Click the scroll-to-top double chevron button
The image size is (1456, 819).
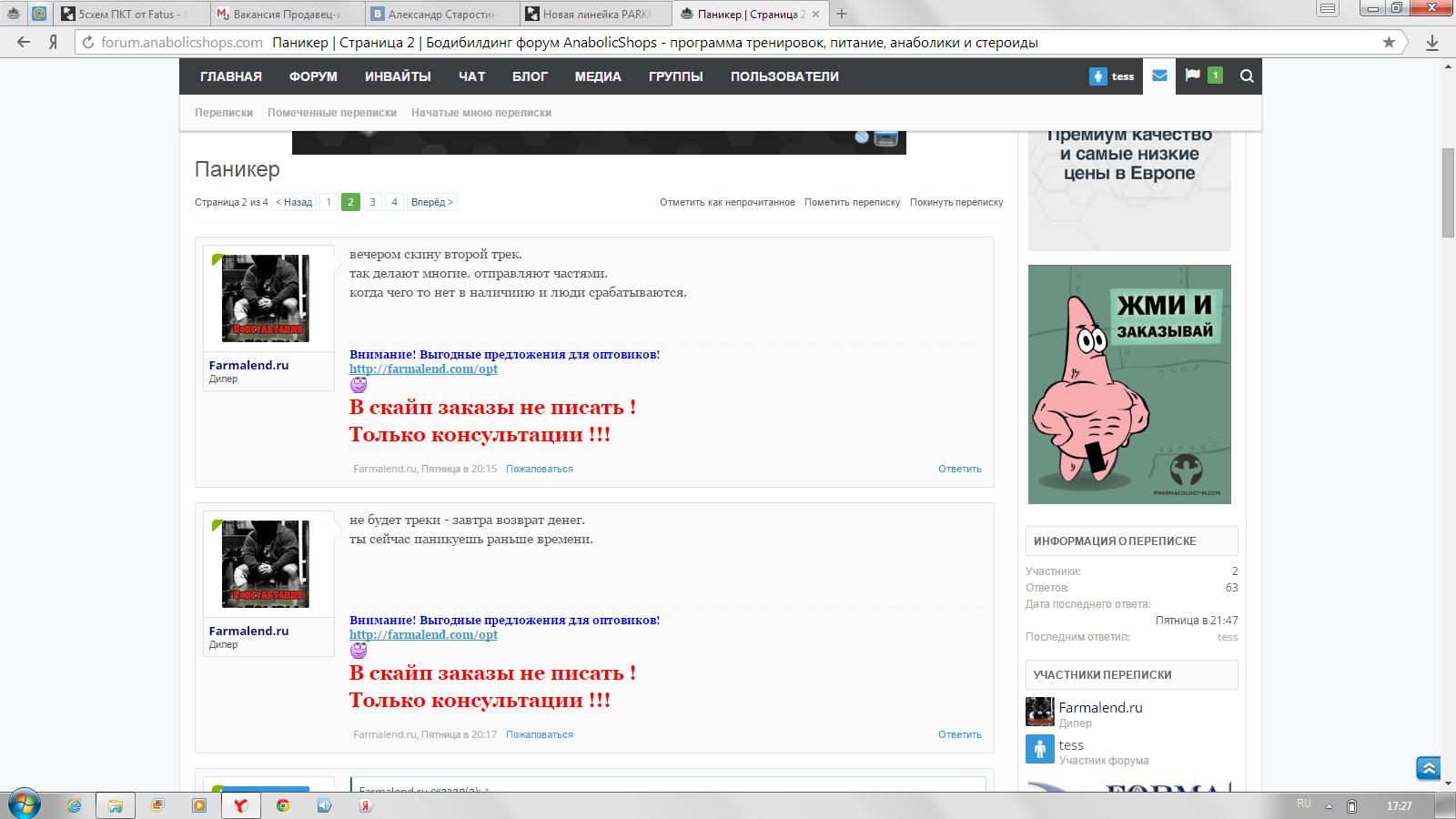(x=1429, y=768)
